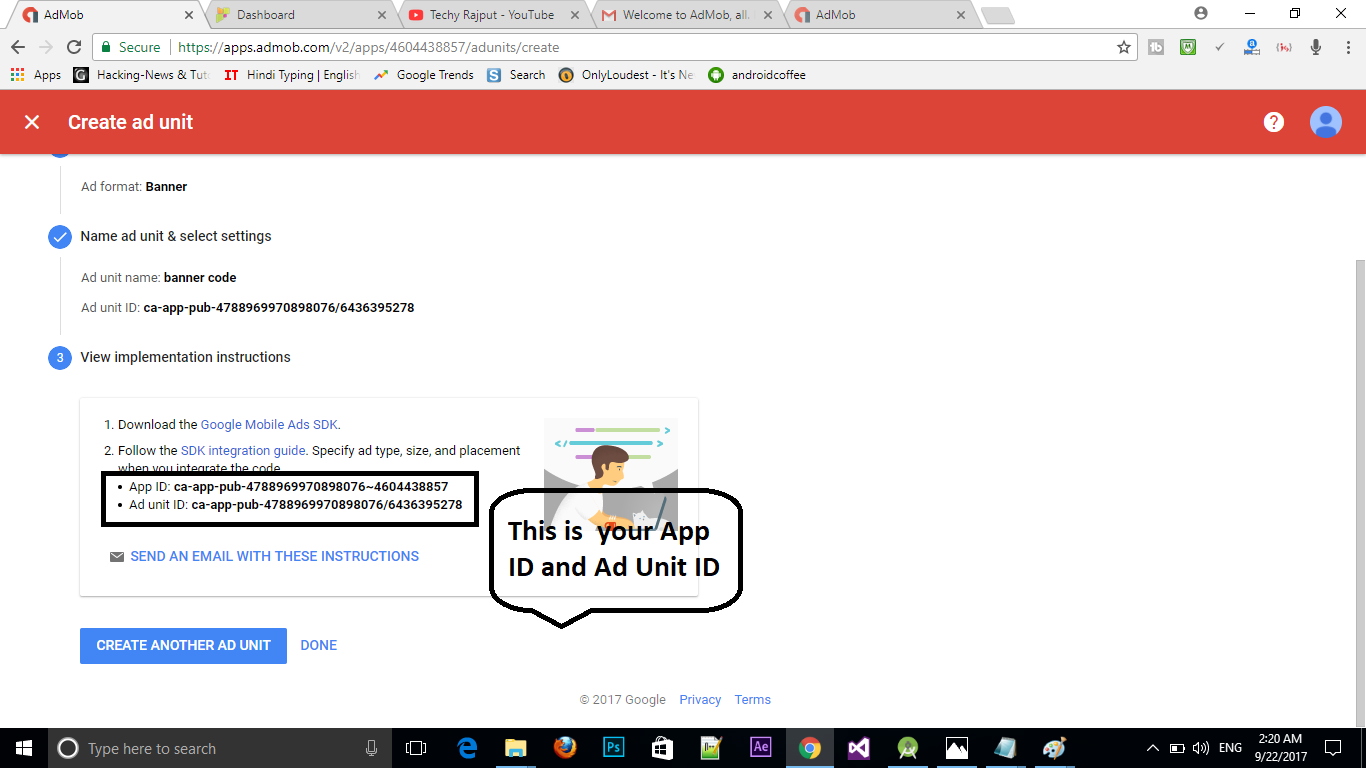Launch Microsoft Edge from the taskbar

(467, 748)
